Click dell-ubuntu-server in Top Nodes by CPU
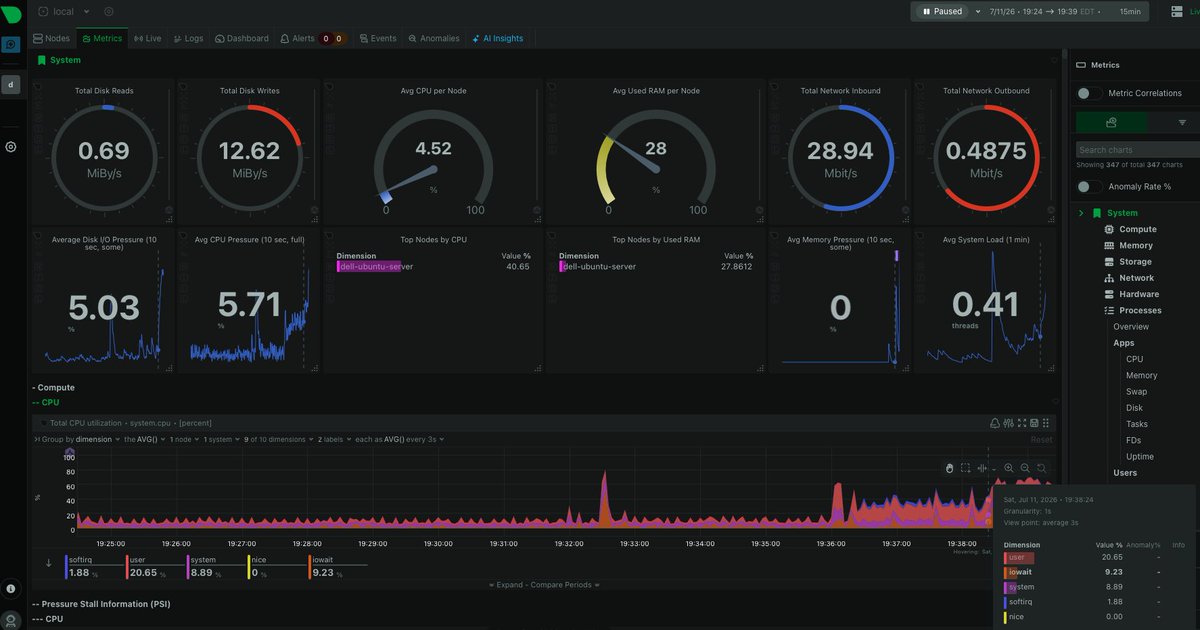1200x630 pixels. 376,267
